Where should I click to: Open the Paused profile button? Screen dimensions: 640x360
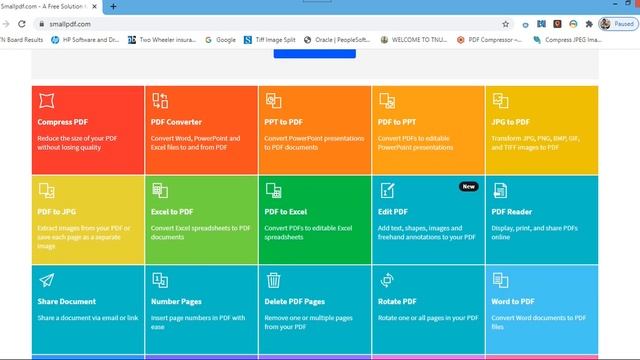(618, 24)
